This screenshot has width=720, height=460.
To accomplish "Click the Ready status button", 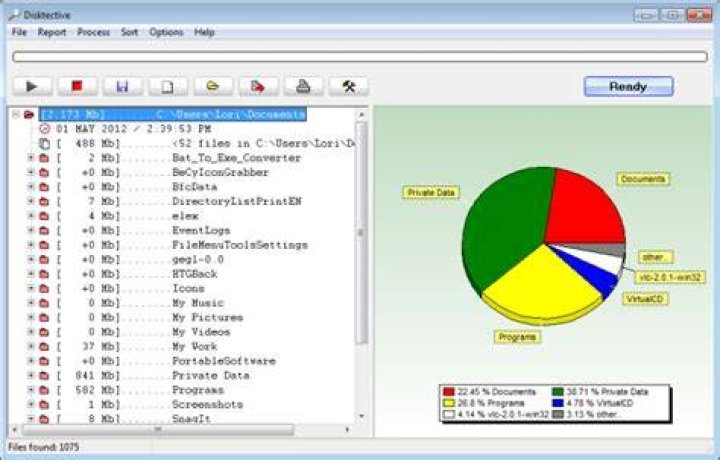I will coord(628,86).
